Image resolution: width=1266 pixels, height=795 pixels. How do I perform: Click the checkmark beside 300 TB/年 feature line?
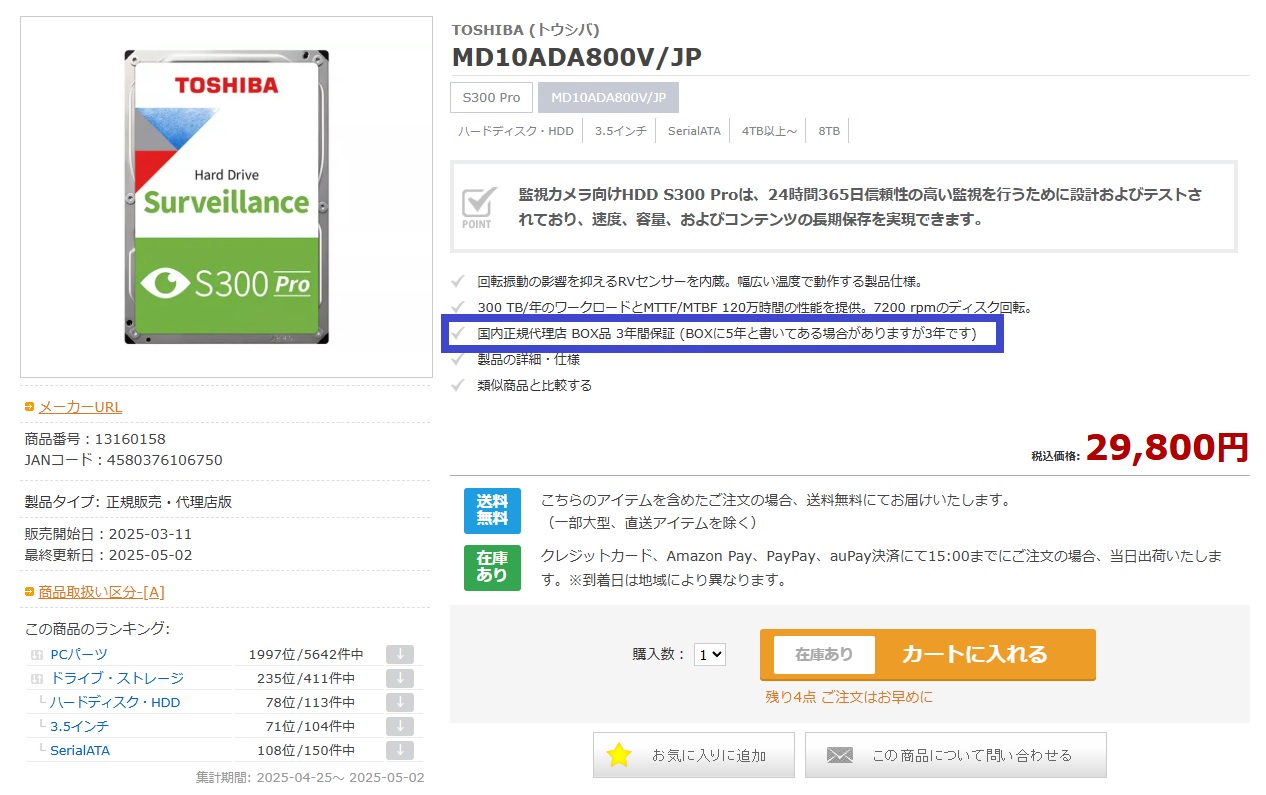458,307
